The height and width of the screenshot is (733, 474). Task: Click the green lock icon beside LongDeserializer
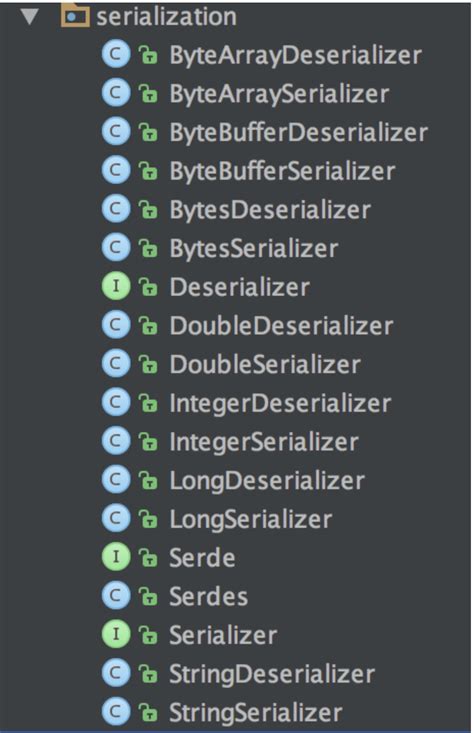click(148, 480)
